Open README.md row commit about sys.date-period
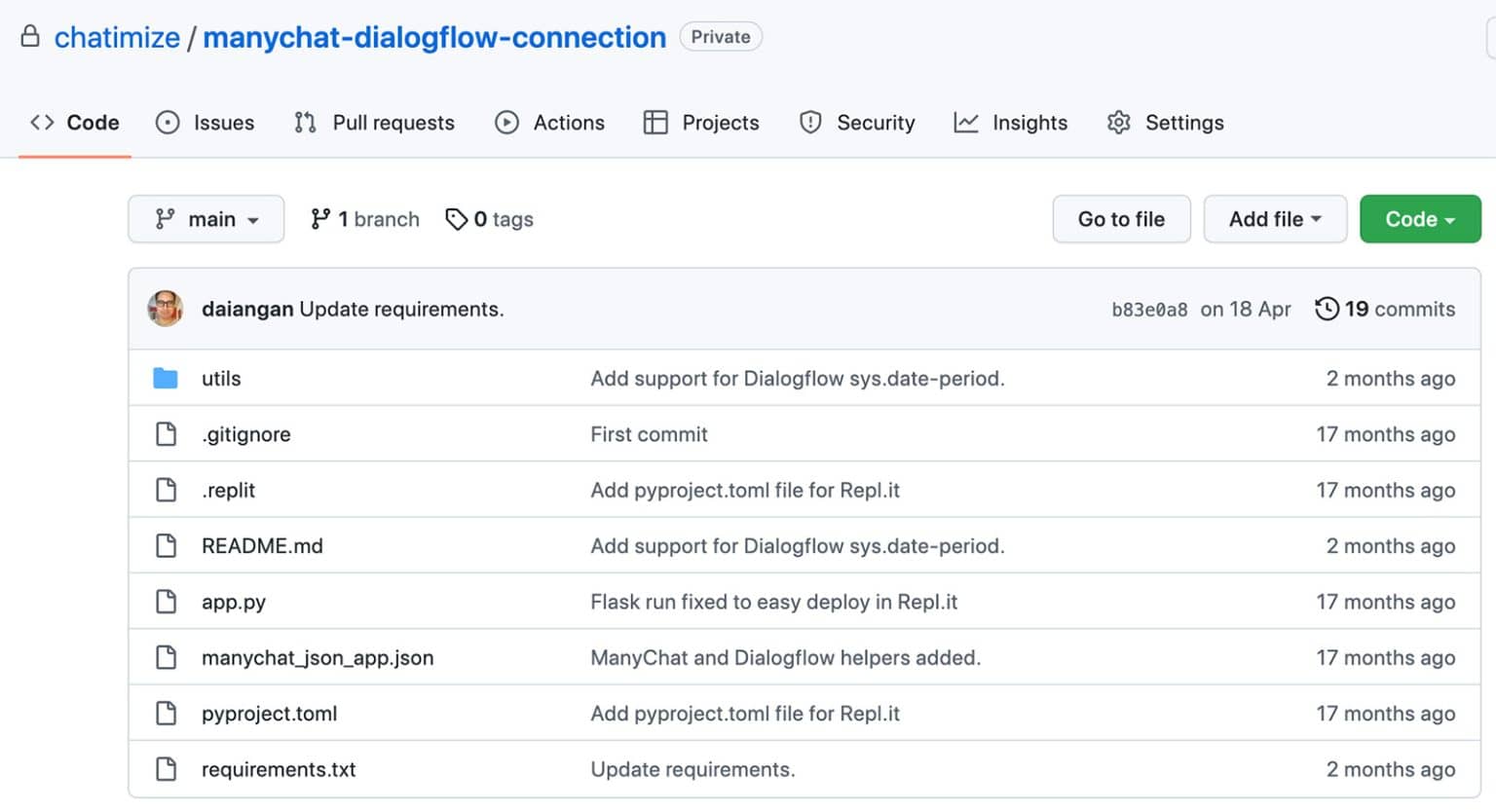Image resolution: width=1496 pixels, height=812 pixels. (x=798, y=546)
